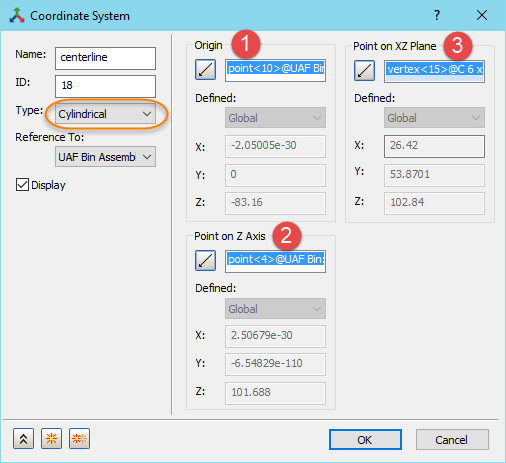Click the Coordinate System title bar icon
Screen dimensions: 506x463
click(17, 16)
